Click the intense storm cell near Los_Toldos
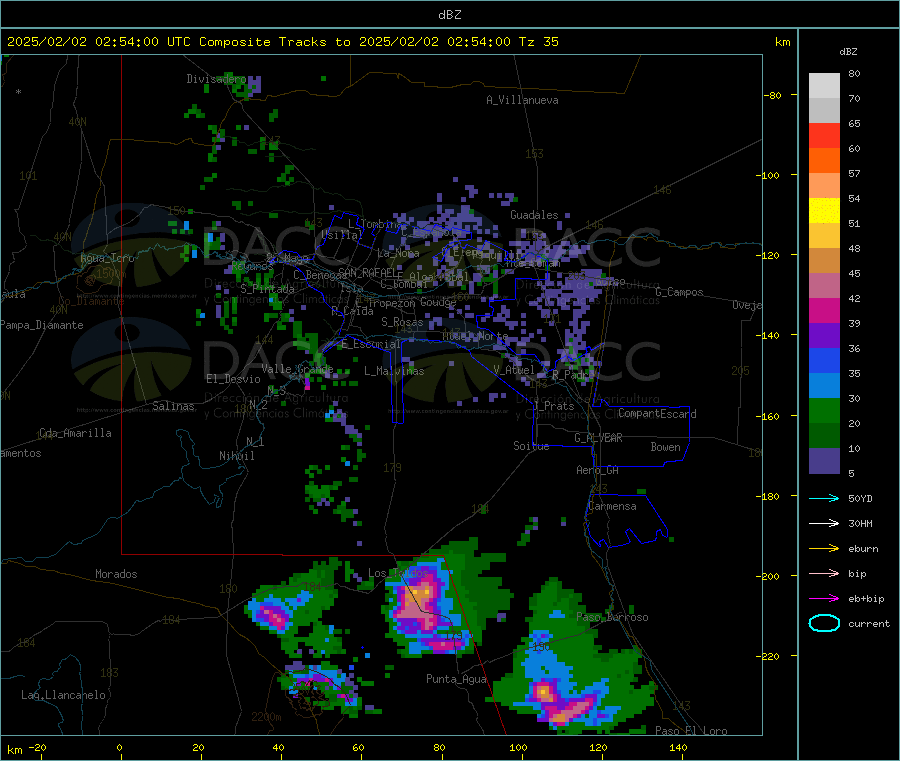900x761 pixels. pos(419,603)
